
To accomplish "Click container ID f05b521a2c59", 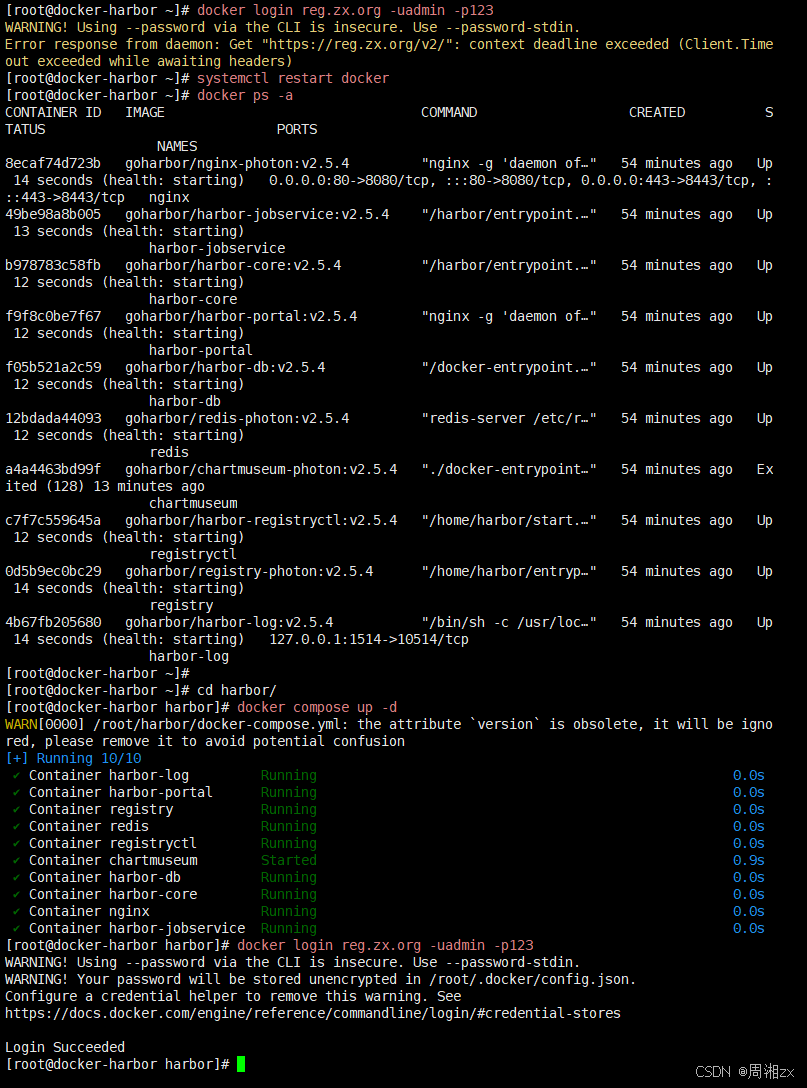I will [53, 367].
